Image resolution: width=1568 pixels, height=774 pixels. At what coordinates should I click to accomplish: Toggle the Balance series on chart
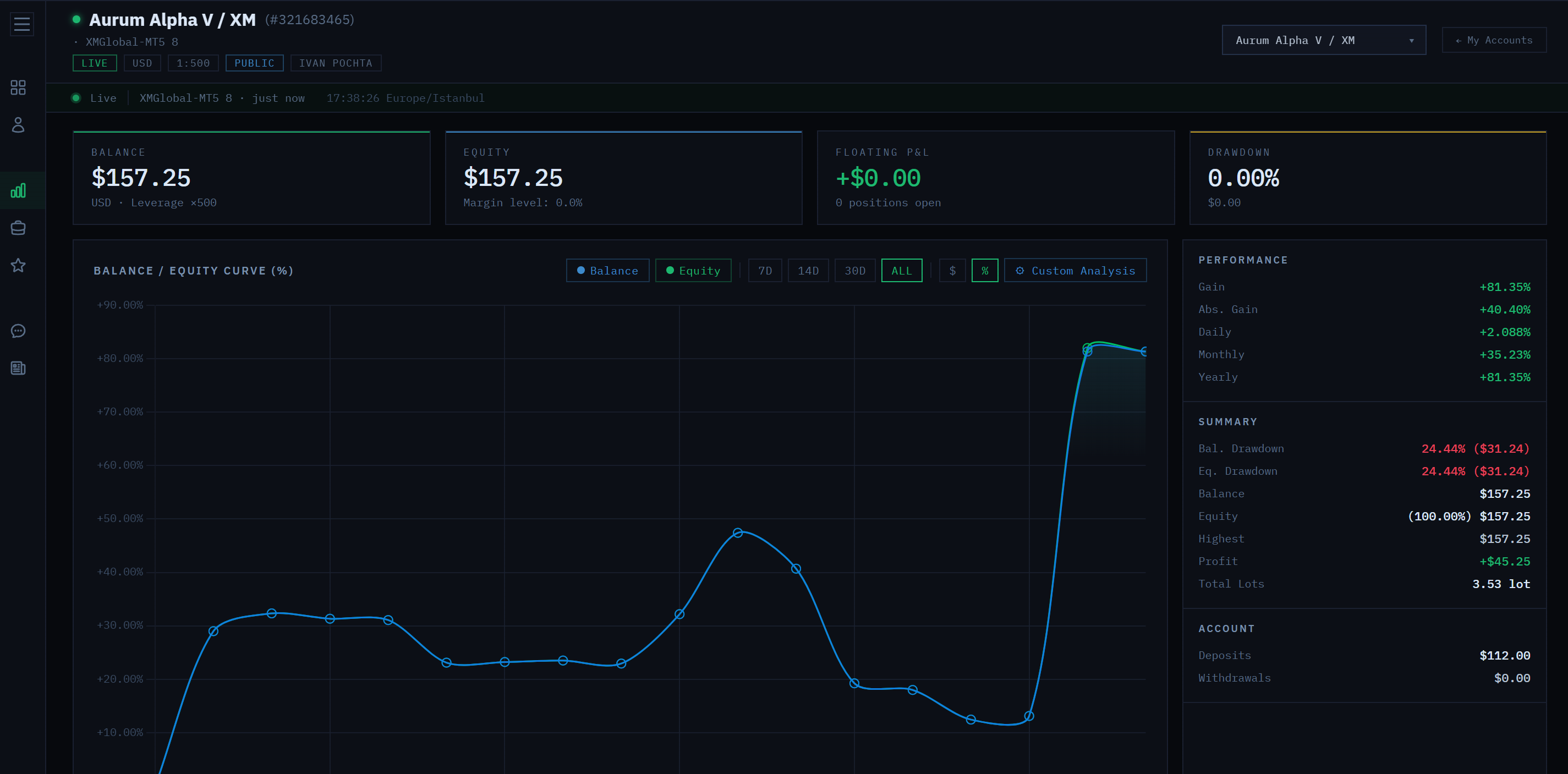pos(607,271)
